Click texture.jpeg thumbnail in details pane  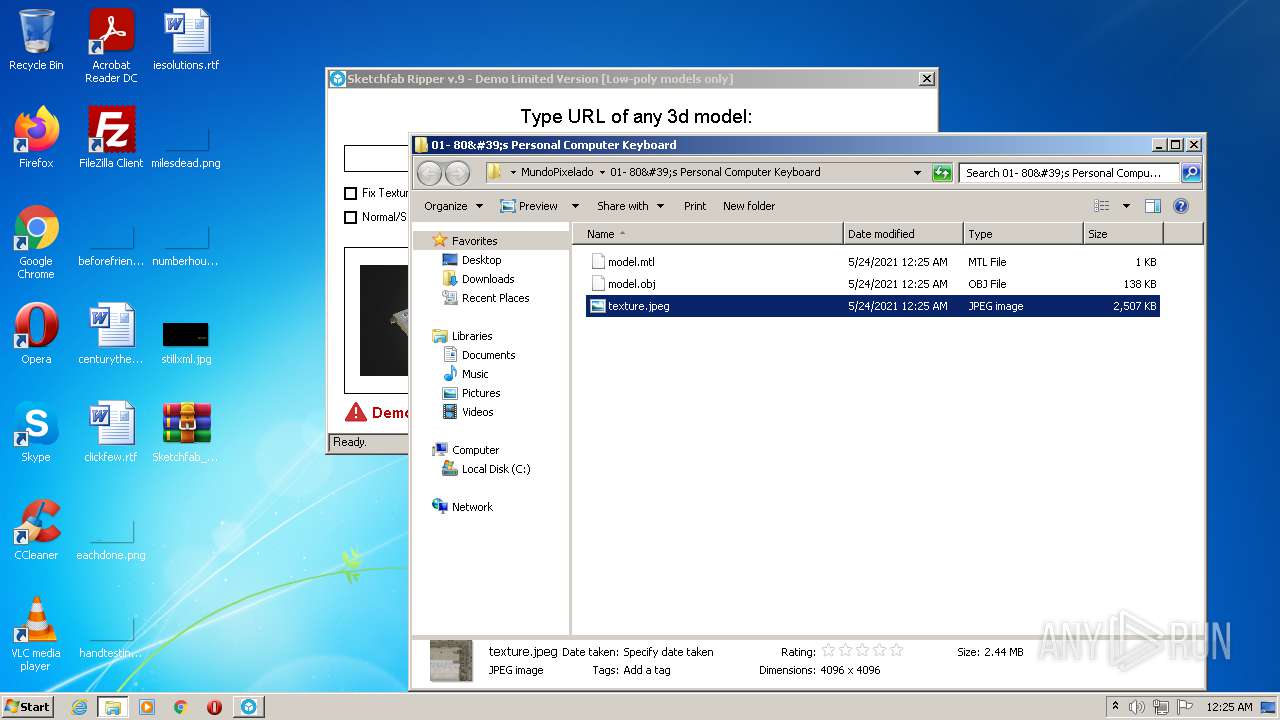(451, 661)
